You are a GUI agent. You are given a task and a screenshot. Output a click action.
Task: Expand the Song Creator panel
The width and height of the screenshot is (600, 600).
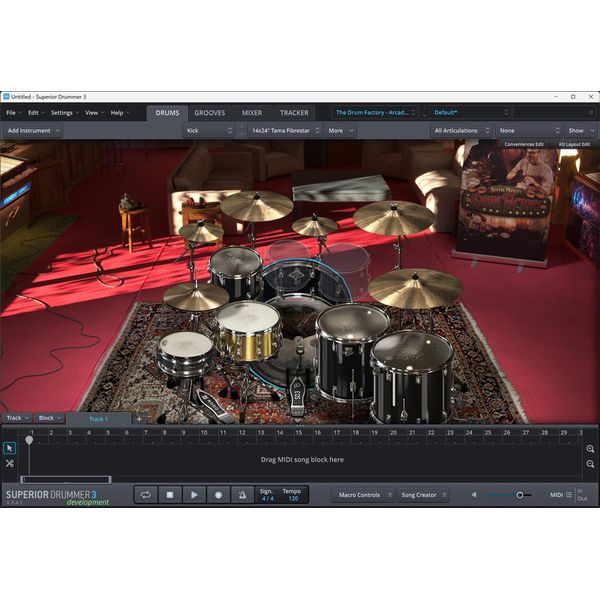[x=423, y=495]
